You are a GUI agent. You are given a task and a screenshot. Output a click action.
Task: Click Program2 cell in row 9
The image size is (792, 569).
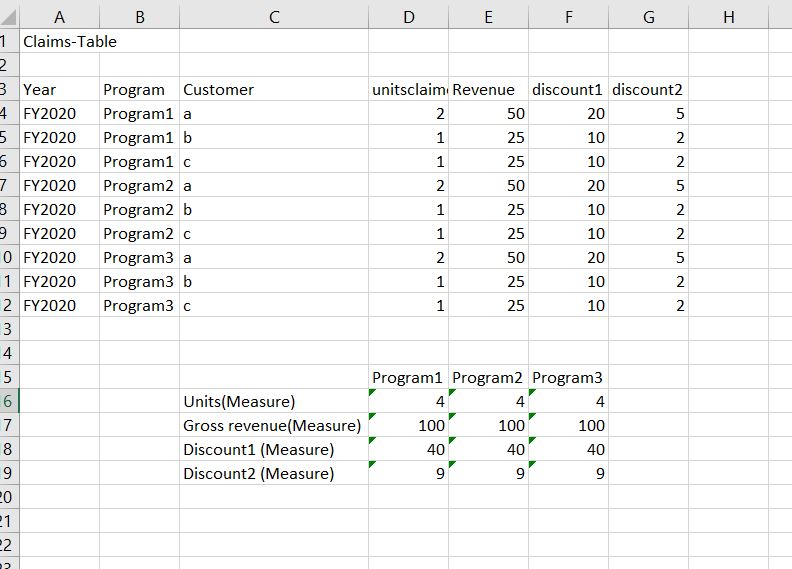point(140,233)
